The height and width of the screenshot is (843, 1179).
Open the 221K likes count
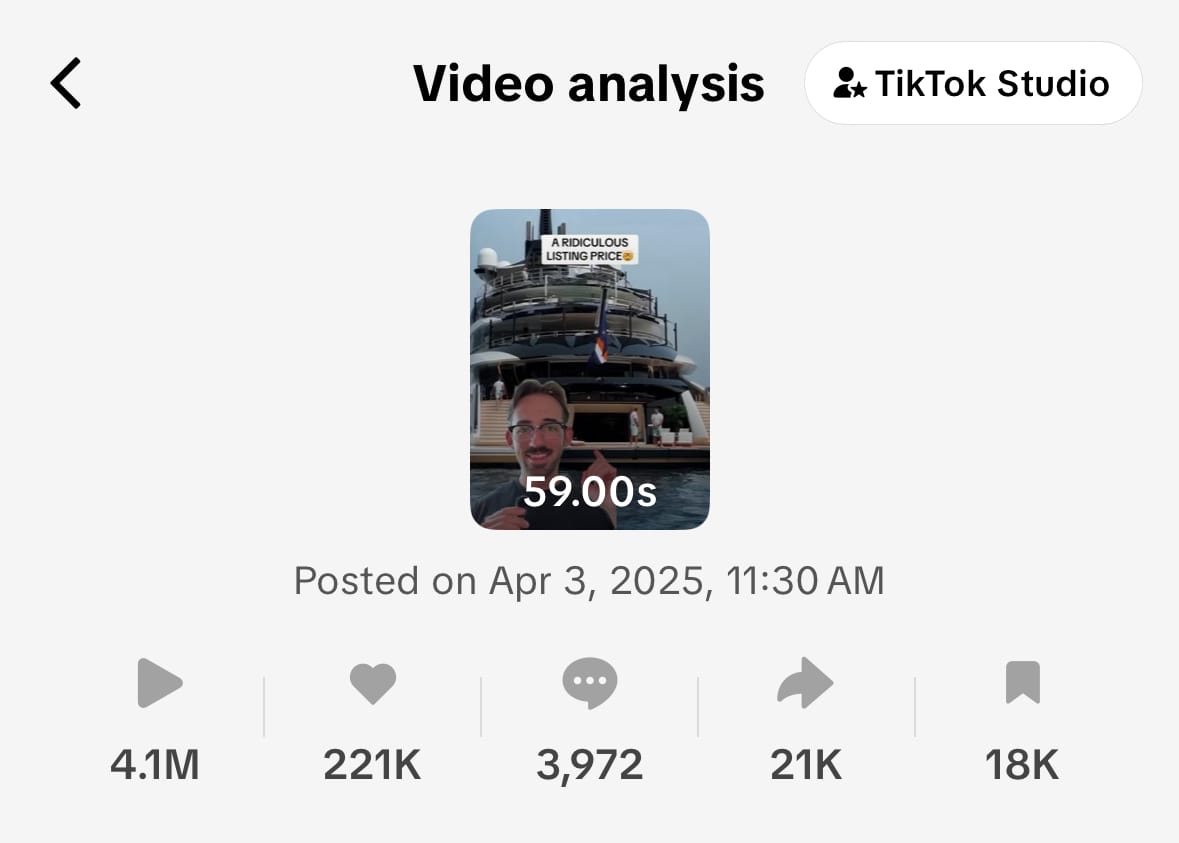click(x=373, y=764)
